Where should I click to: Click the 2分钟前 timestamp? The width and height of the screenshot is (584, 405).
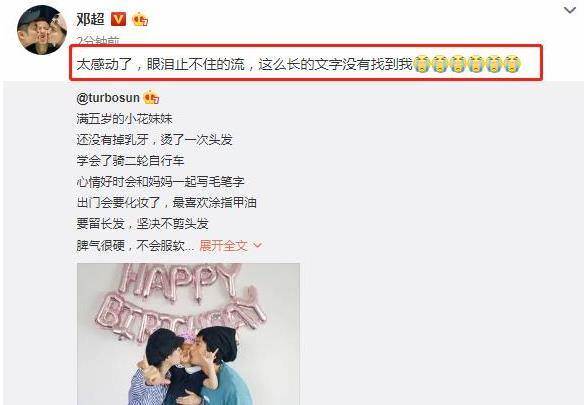(98, 40)
